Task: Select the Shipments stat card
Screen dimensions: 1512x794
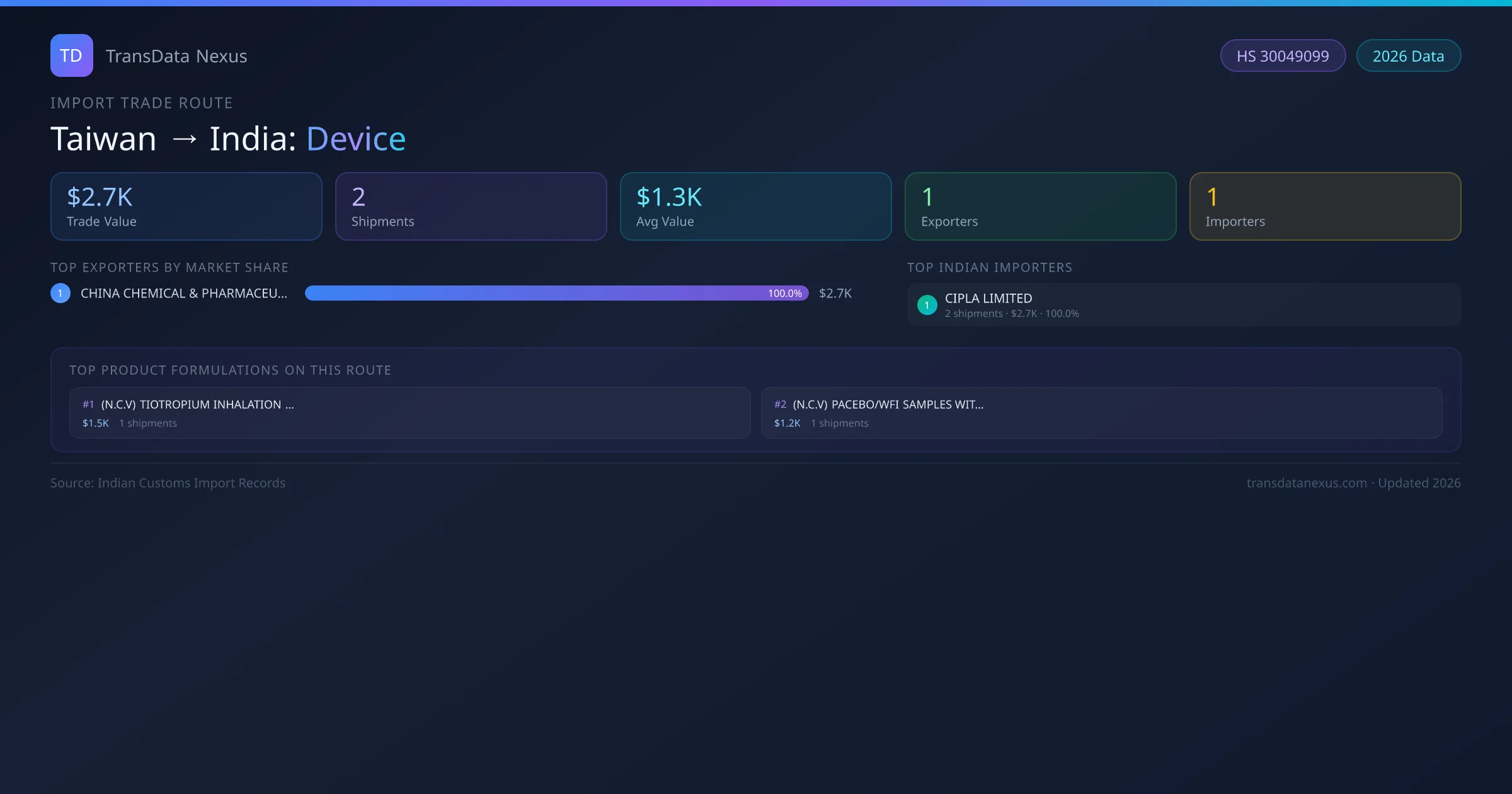Action: (x=471, y=207)
